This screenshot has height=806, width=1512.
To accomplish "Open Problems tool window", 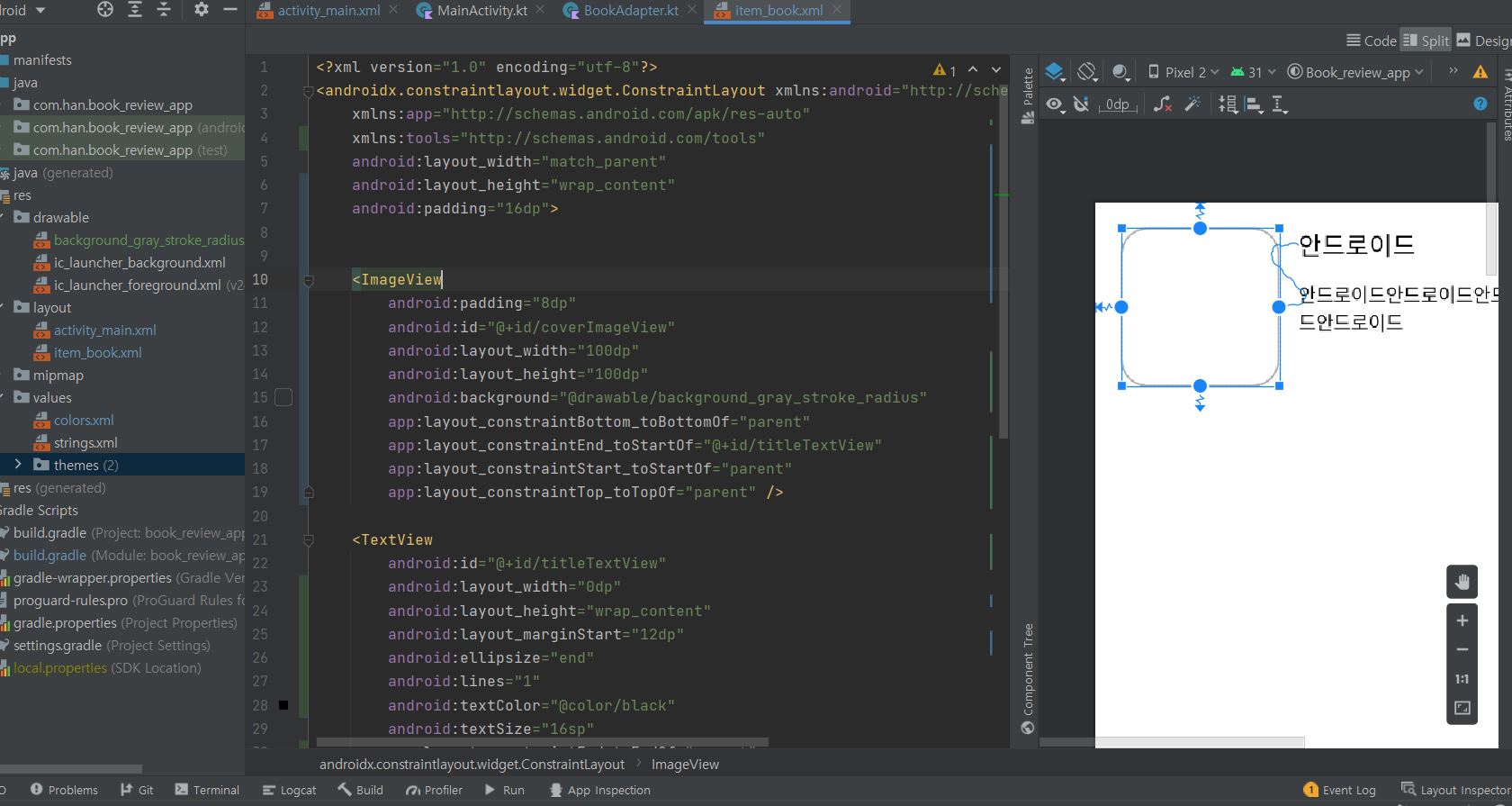I will [x=64, y=790].
